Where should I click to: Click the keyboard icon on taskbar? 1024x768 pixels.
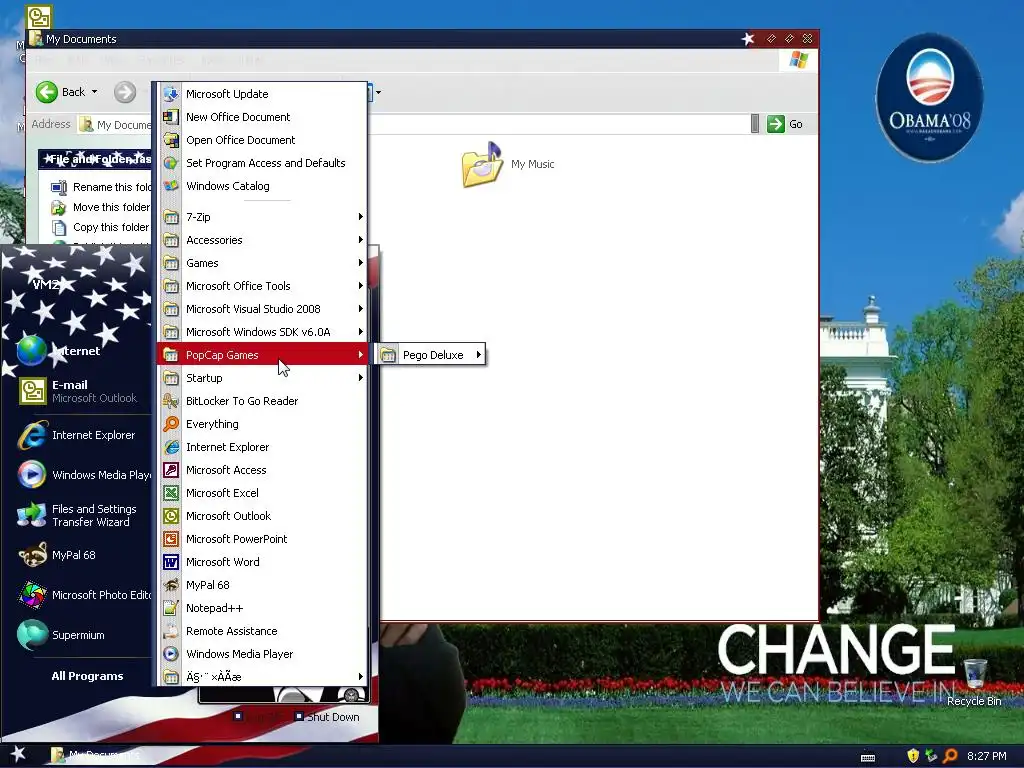tap(868, 758)
